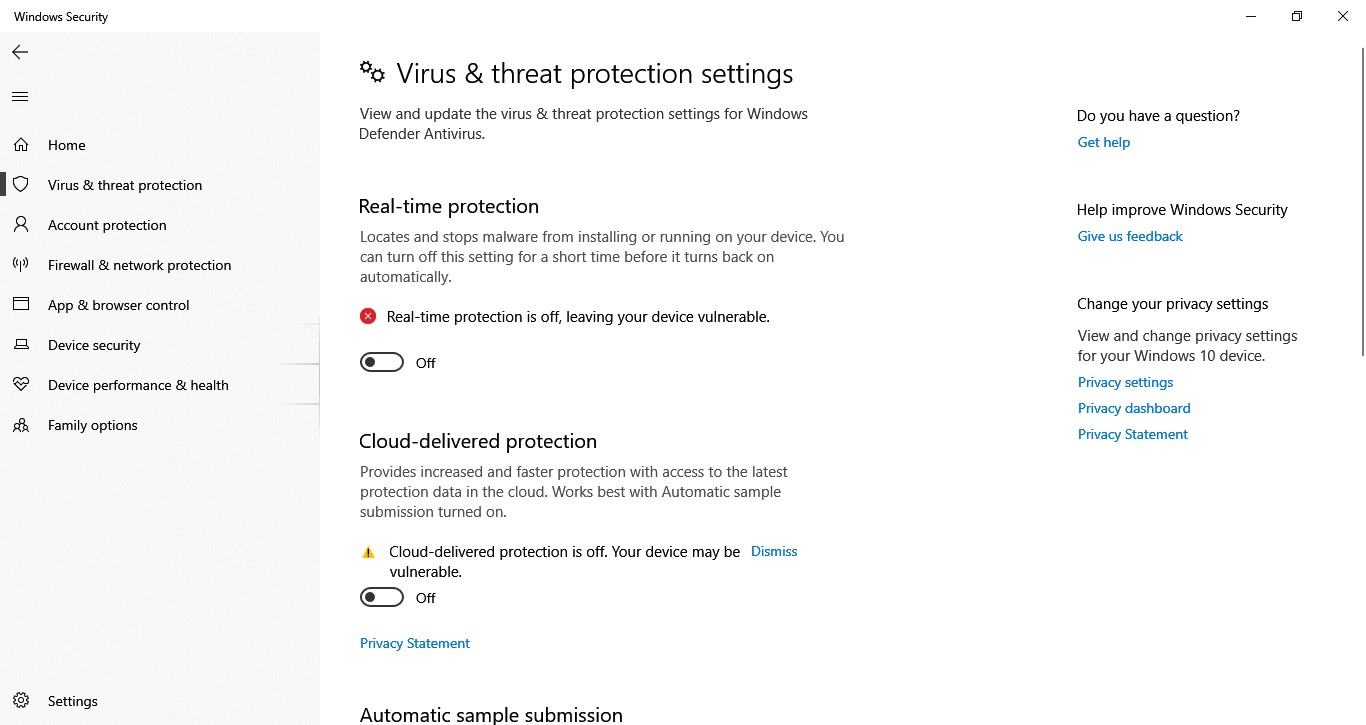Open Device performance & health heart icon

20,385
